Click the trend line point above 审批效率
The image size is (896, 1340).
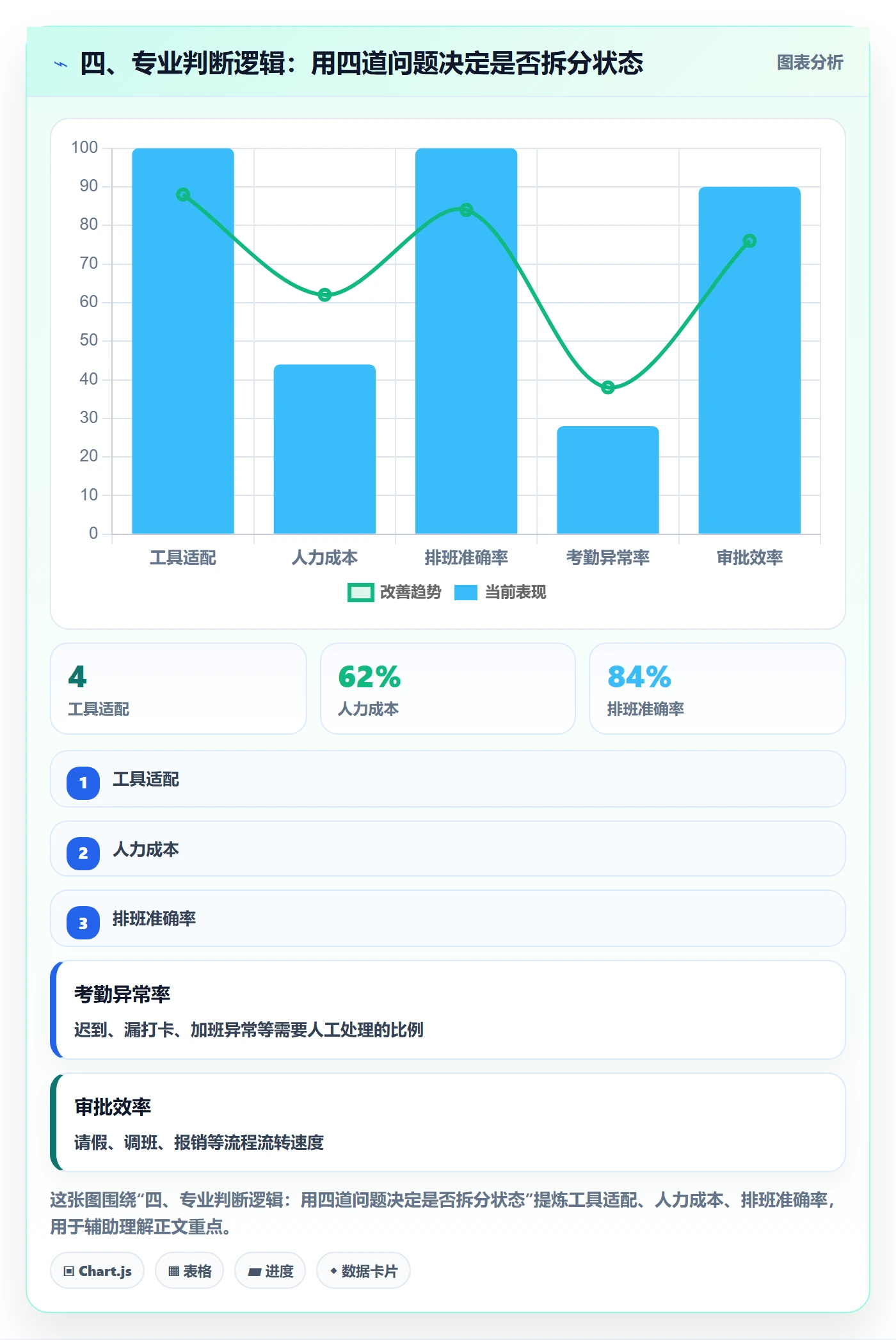tap(749, 241)
